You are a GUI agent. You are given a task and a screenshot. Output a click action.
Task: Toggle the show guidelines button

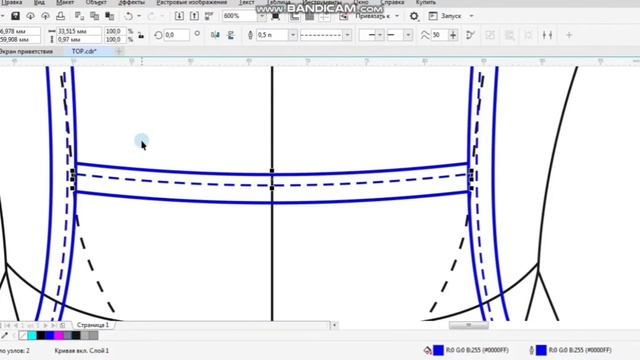[x=324, y=16]
